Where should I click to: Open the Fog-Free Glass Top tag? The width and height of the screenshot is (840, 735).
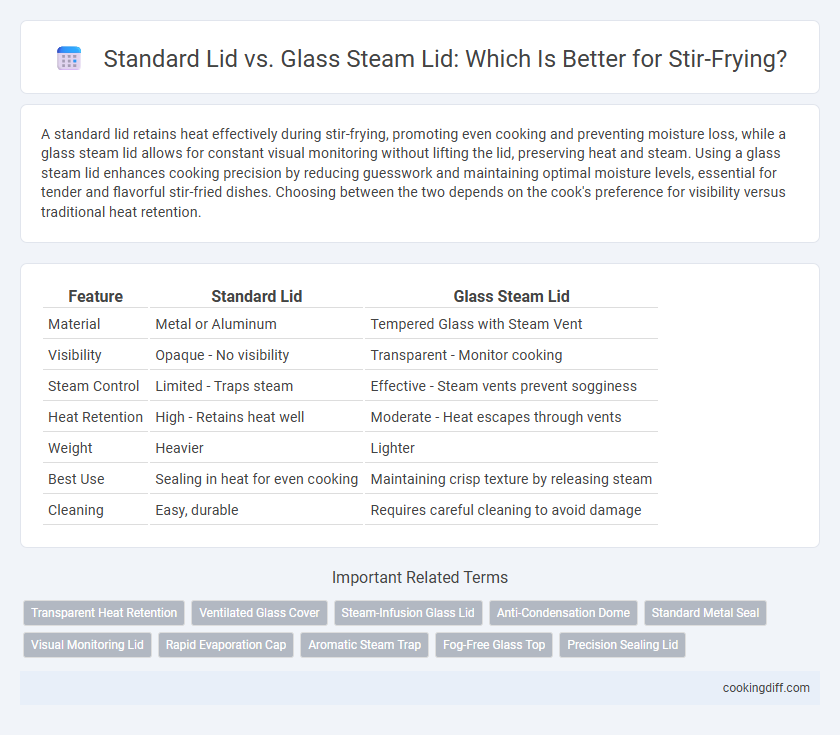[494, 645]
